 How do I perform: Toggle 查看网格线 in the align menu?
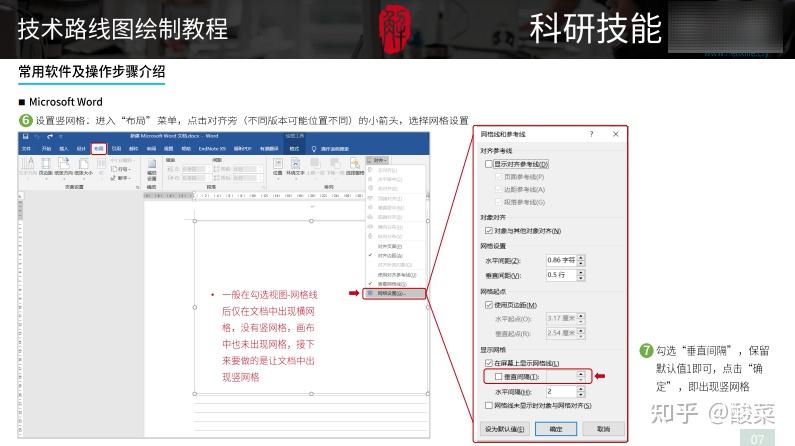pos(392,284)
